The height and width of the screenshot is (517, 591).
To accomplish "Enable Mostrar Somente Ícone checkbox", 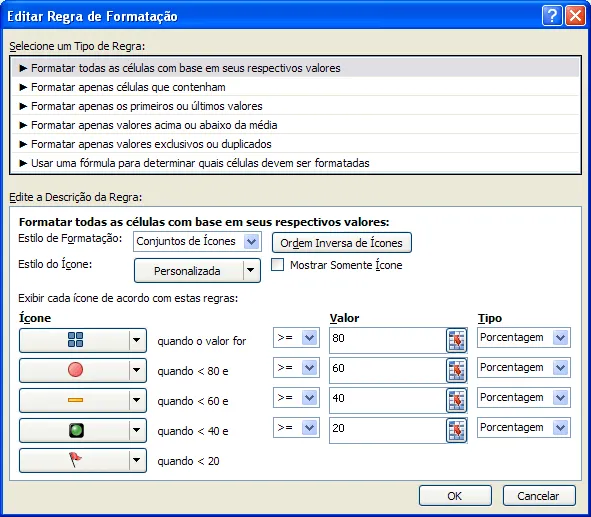I will pos(277,265).
